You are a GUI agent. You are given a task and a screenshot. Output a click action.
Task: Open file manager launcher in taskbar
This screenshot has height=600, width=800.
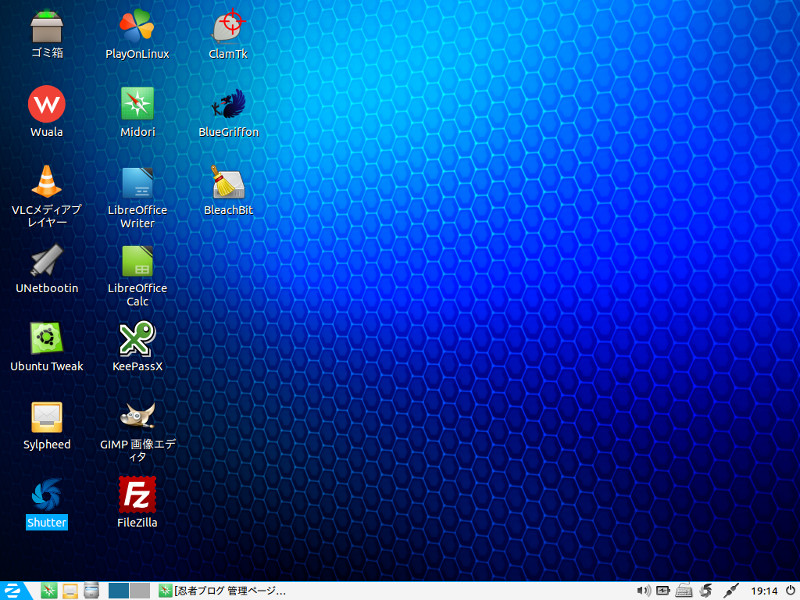coord(91,591)
